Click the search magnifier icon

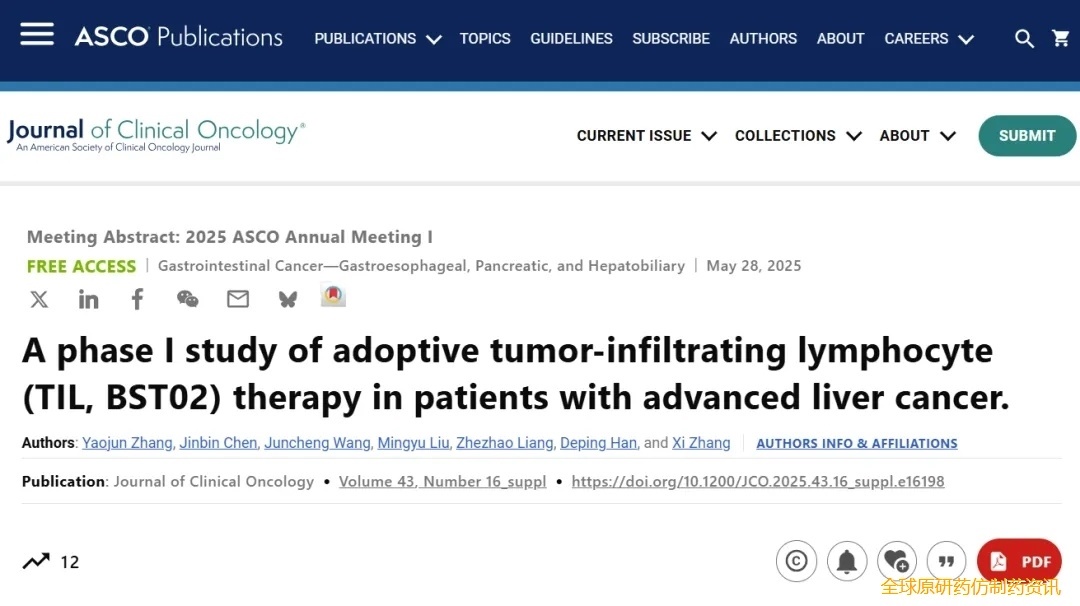tap(1024, 38)
